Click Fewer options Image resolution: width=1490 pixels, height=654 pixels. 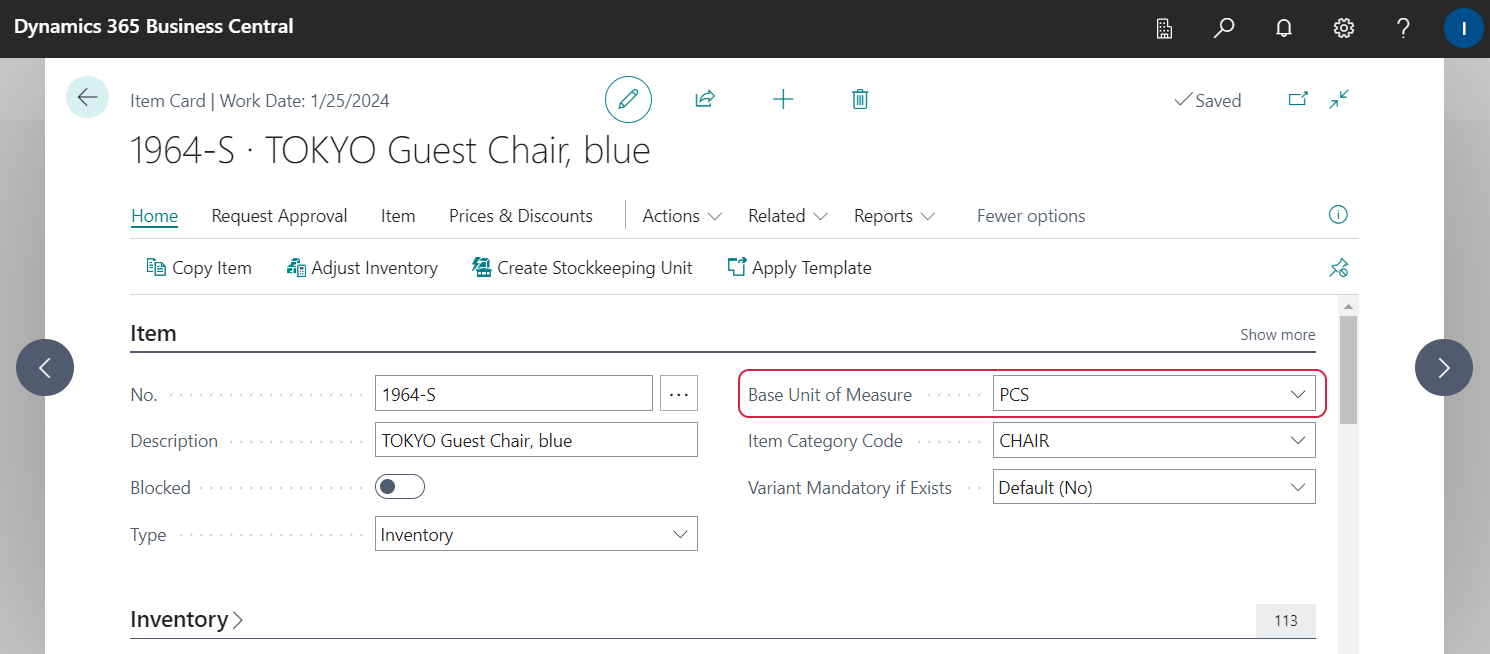(x=1031, y=216)
